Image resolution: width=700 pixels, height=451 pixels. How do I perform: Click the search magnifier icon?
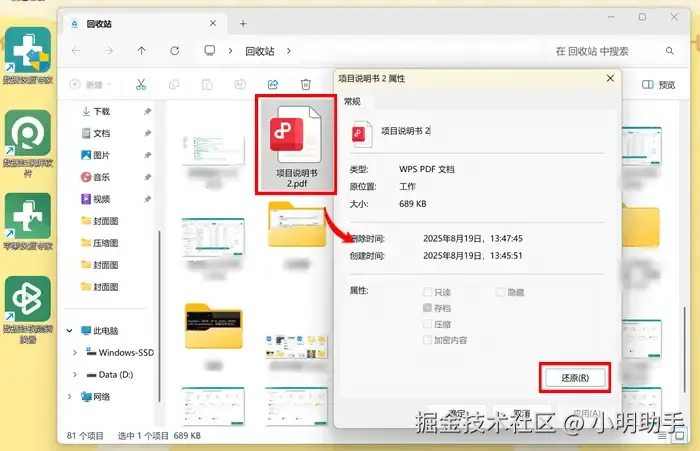tap(670, 51)
